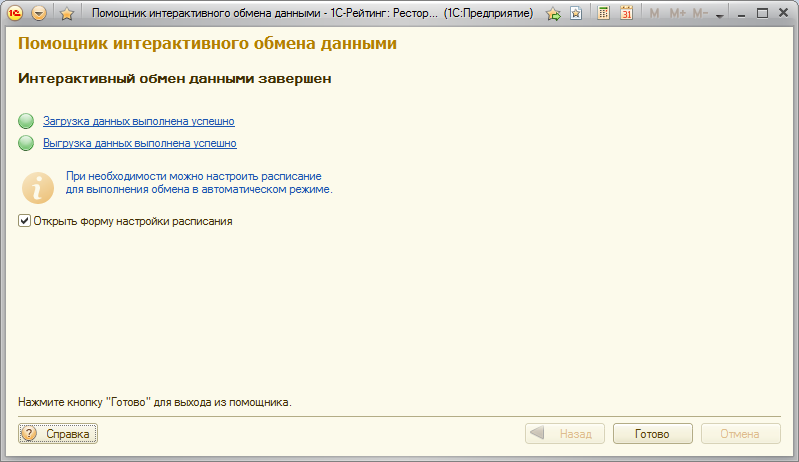Screen dimensions: 799x462
Task: Click the 1C application logo icon
Action: point(16,13)
